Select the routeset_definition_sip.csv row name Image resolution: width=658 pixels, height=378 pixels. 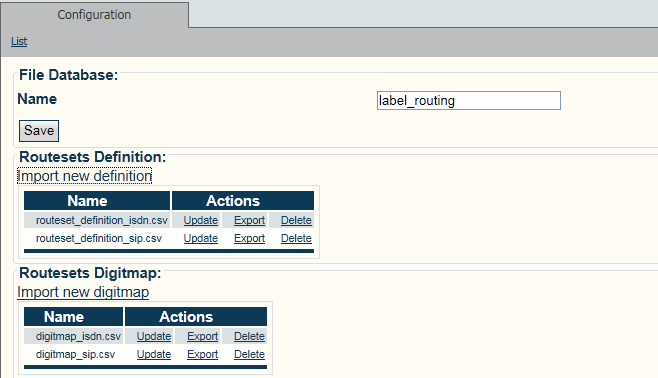pyautogui.click(x=99, y=238)
